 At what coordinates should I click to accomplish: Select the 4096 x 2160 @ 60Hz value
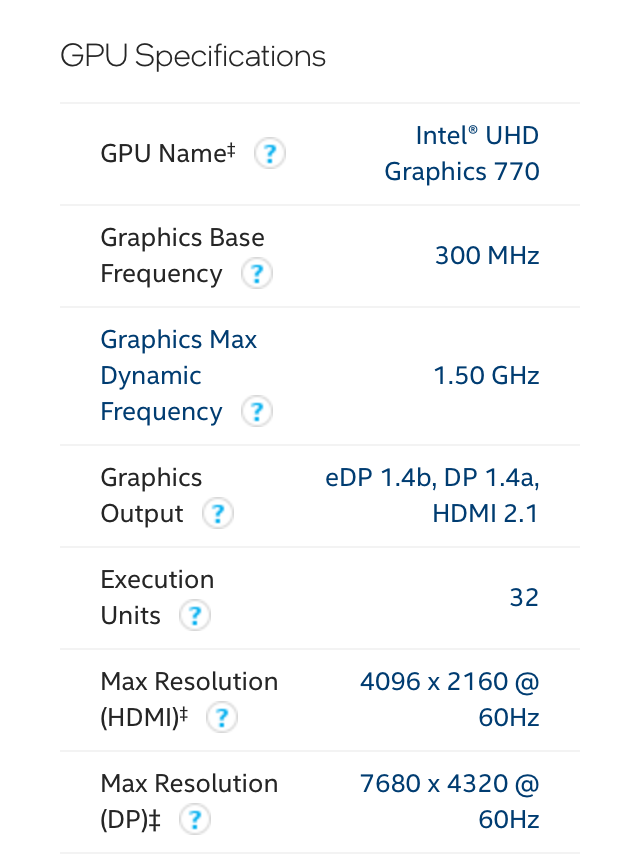click(x=449, y=700)
